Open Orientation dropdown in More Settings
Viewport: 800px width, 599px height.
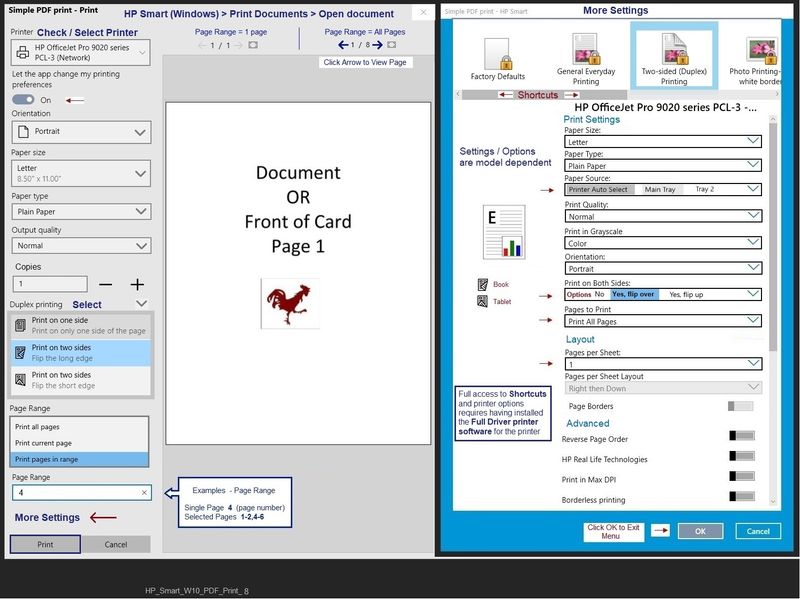(x=663, y=268)
